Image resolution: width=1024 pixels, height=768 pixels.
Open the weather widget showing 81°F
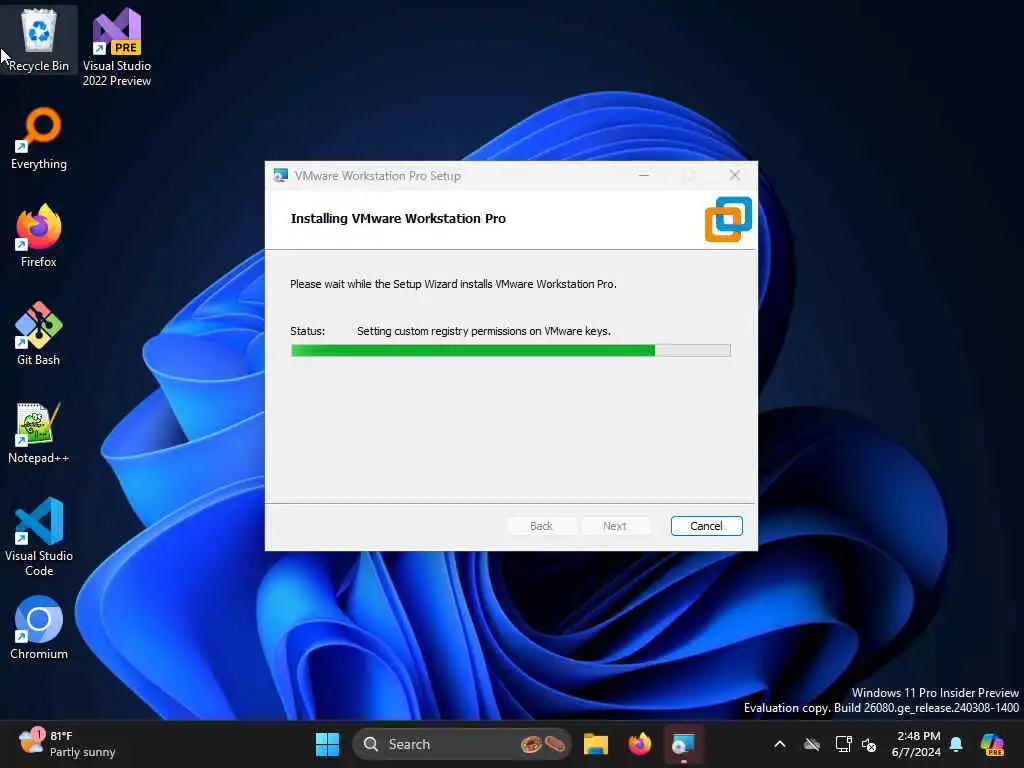pyautogui.click(x=67, y=744)
